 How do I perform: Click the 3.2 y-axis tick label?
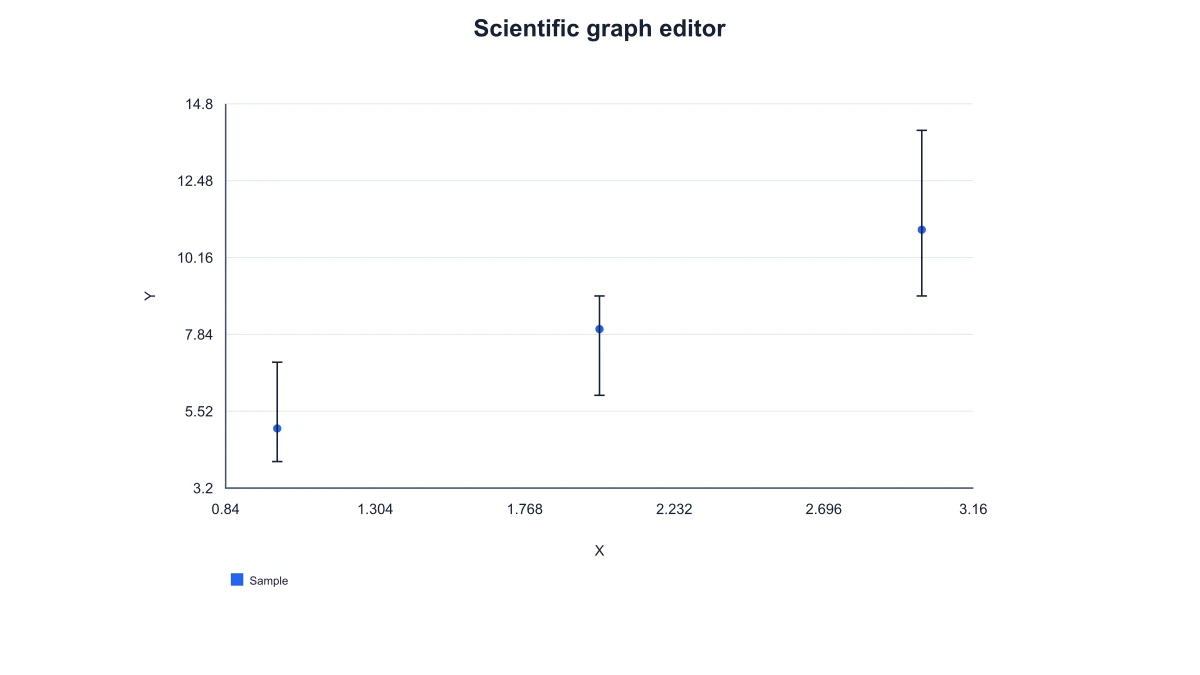point(203,488)
